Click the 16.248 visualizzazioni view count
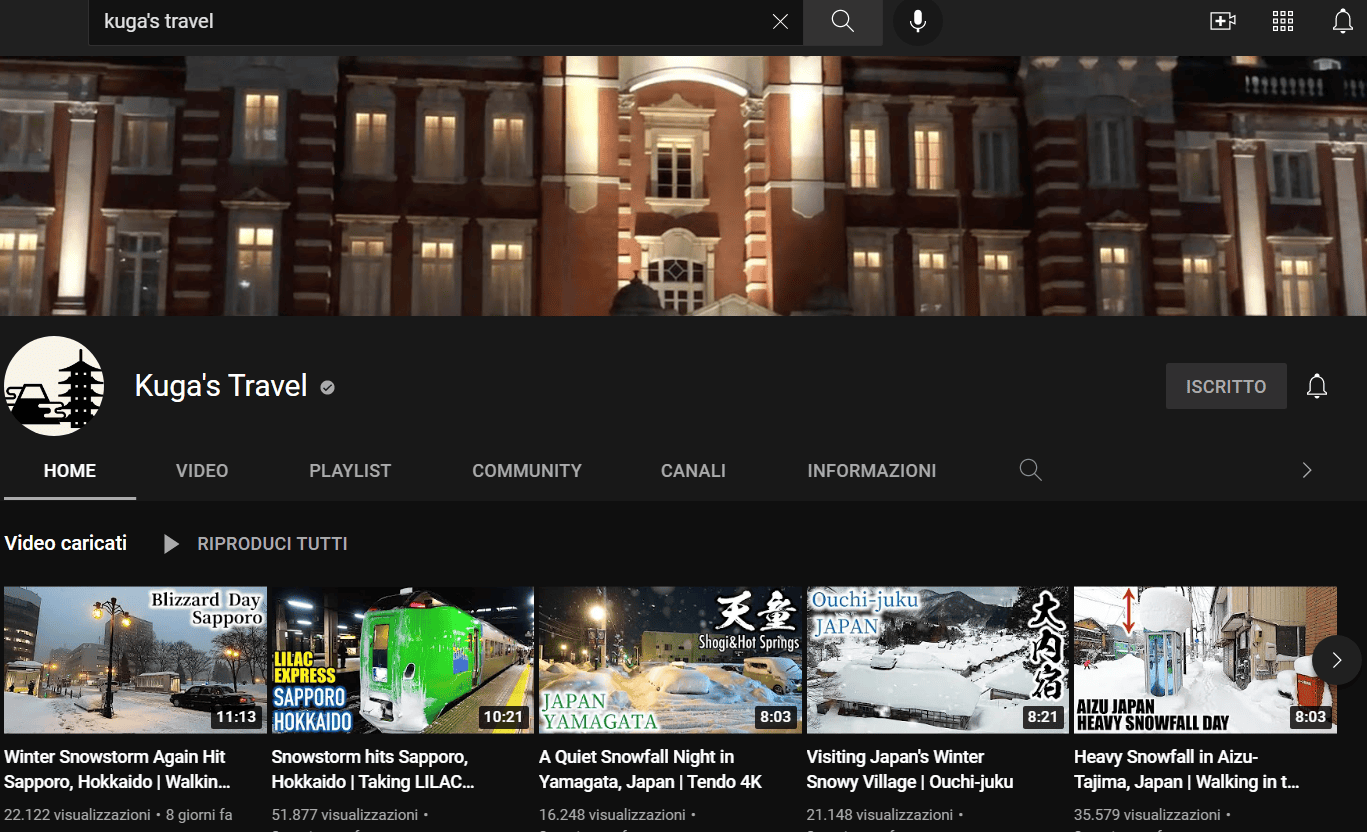 click(x=612, y=815)
